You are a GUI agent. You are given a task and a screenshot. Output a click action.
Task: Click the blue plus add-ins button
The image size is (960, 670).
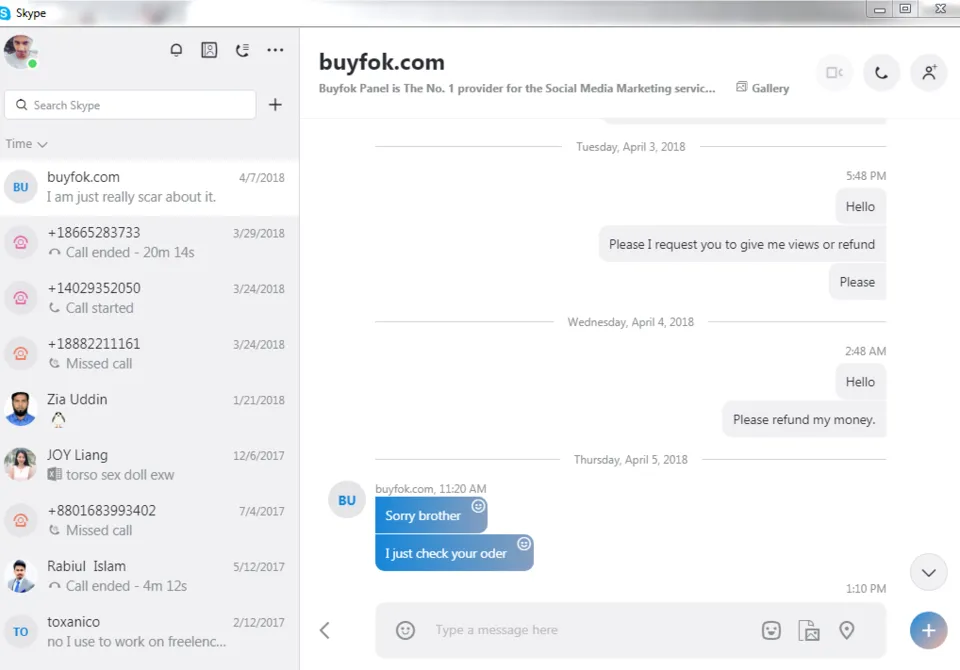click(929, 630)
